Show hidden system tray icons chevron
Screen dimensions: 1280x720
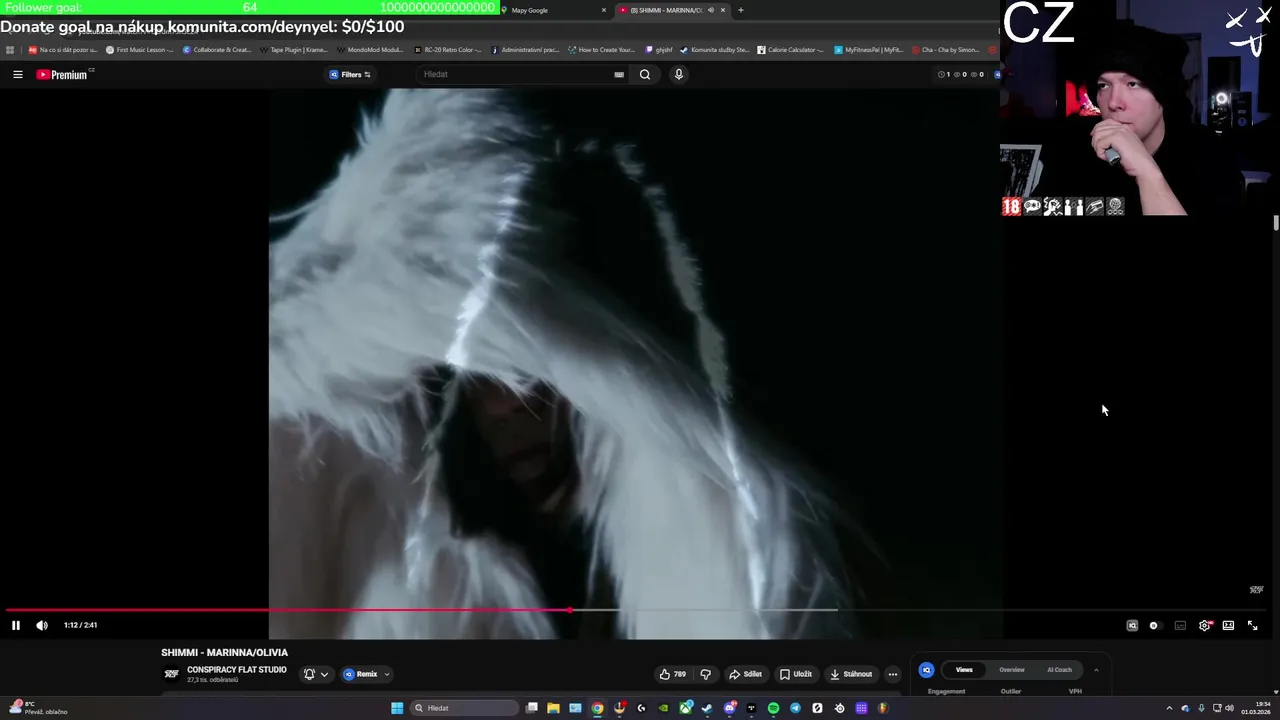coord(1169,708)
